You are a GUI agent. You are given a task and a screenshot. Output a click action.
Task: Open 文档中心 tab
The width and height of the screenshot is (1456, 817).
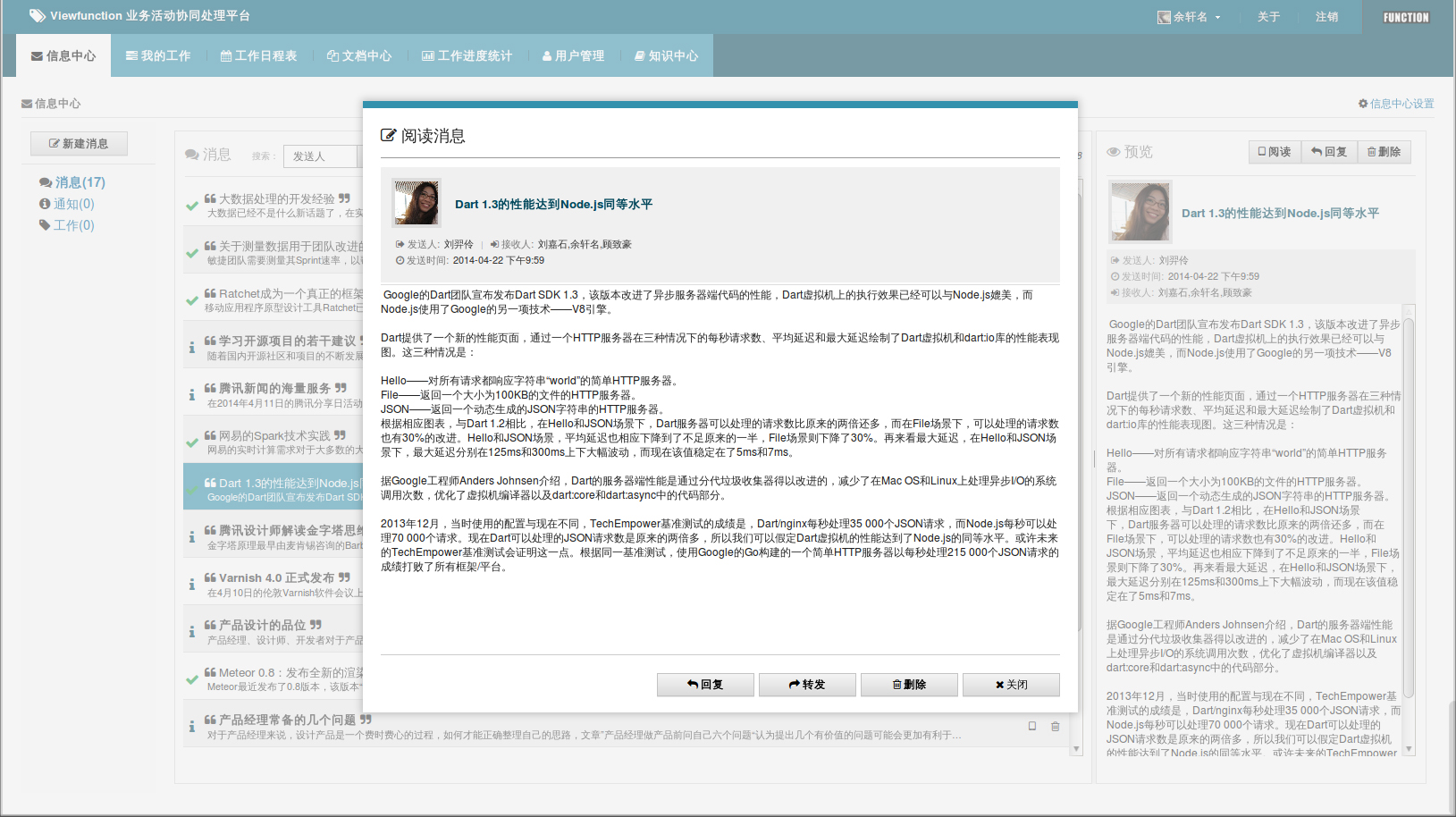(x=359, y=55)
